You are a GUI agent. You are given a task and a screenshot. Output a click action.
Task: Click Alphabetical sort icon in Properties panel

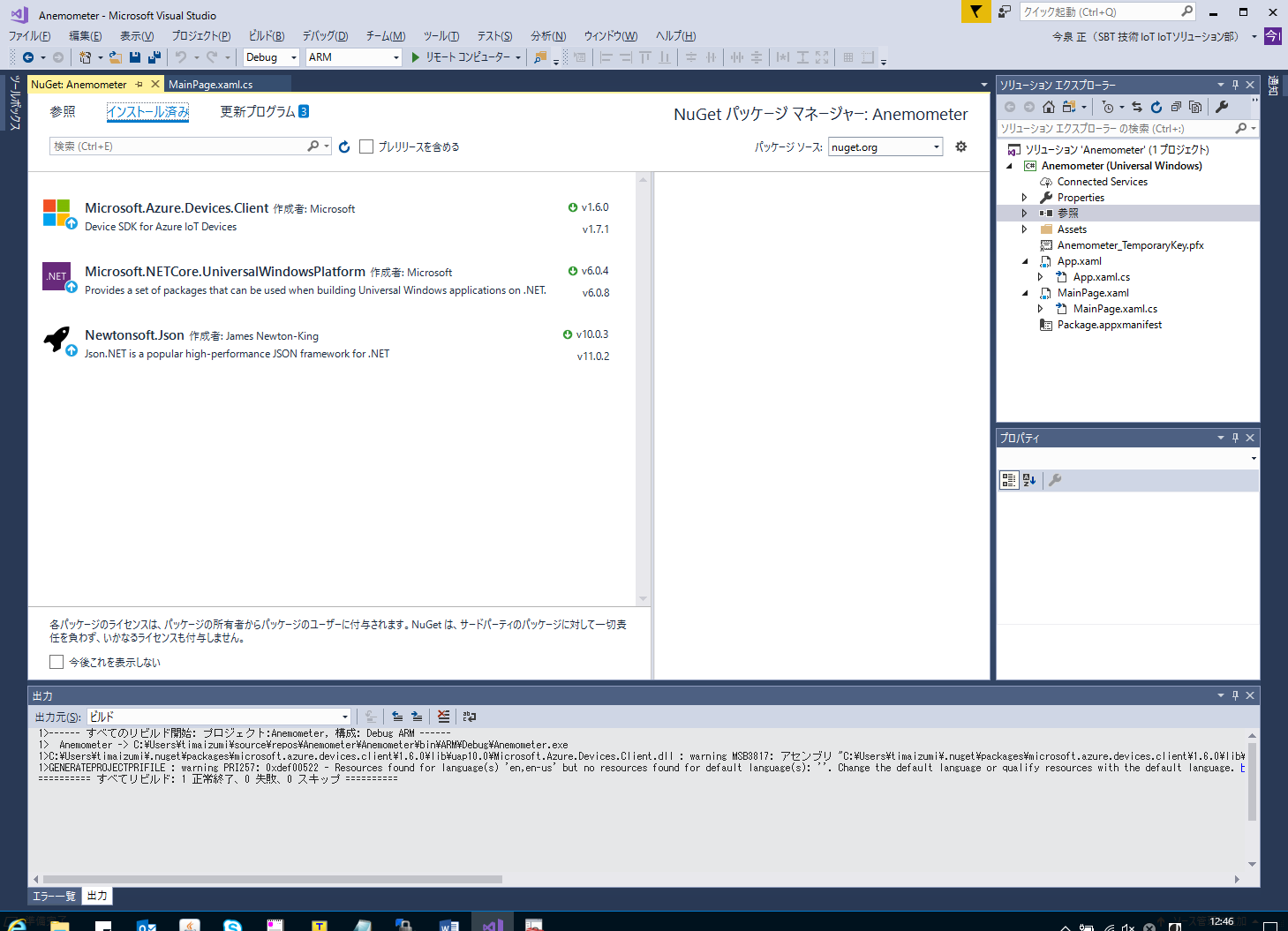pos(1029,480)
